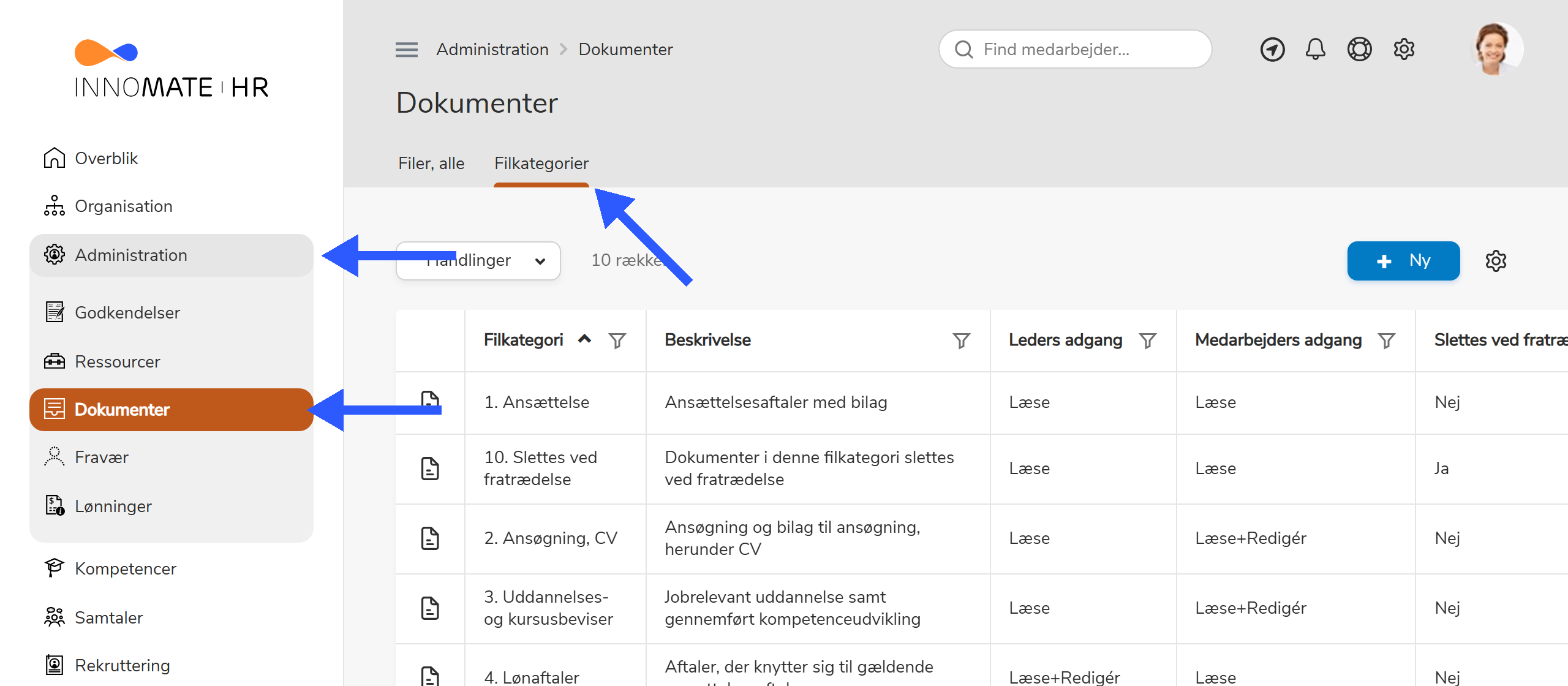Filter the Beskrivelse column
The image size is (1568, 686).
[x=962, y=341]
